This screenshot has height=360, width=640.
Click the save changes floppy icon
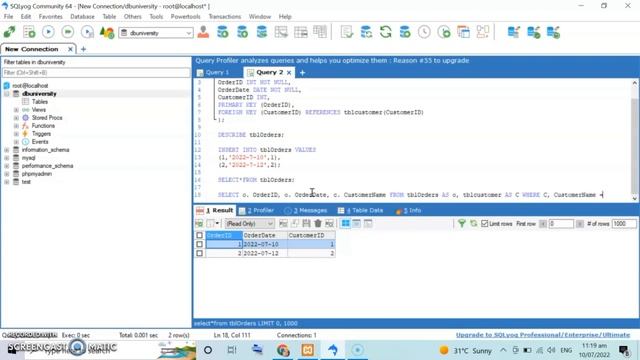306,223
